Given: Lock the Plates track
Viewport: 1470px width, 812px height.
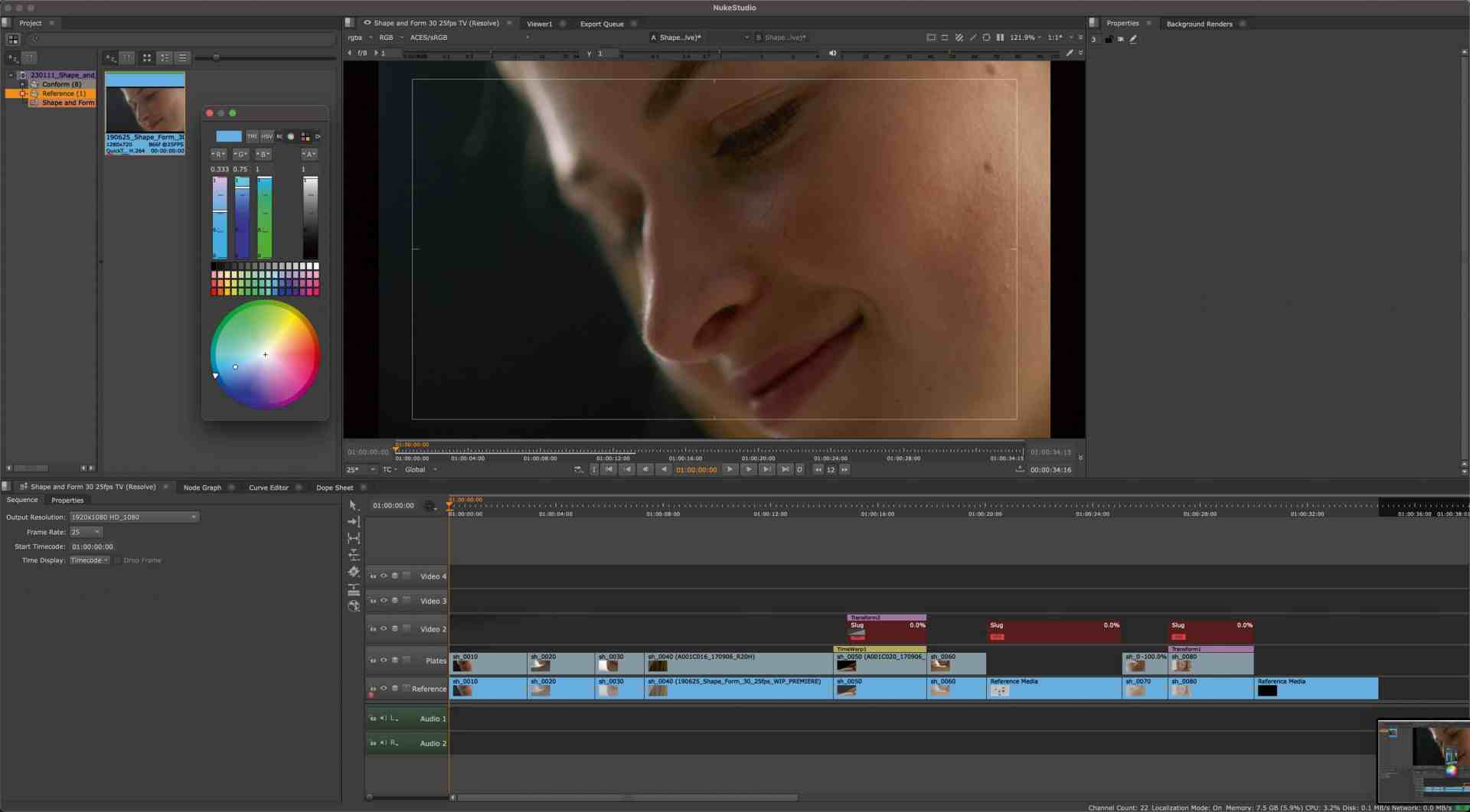Looking at the screenshot, I should [373, 660].
